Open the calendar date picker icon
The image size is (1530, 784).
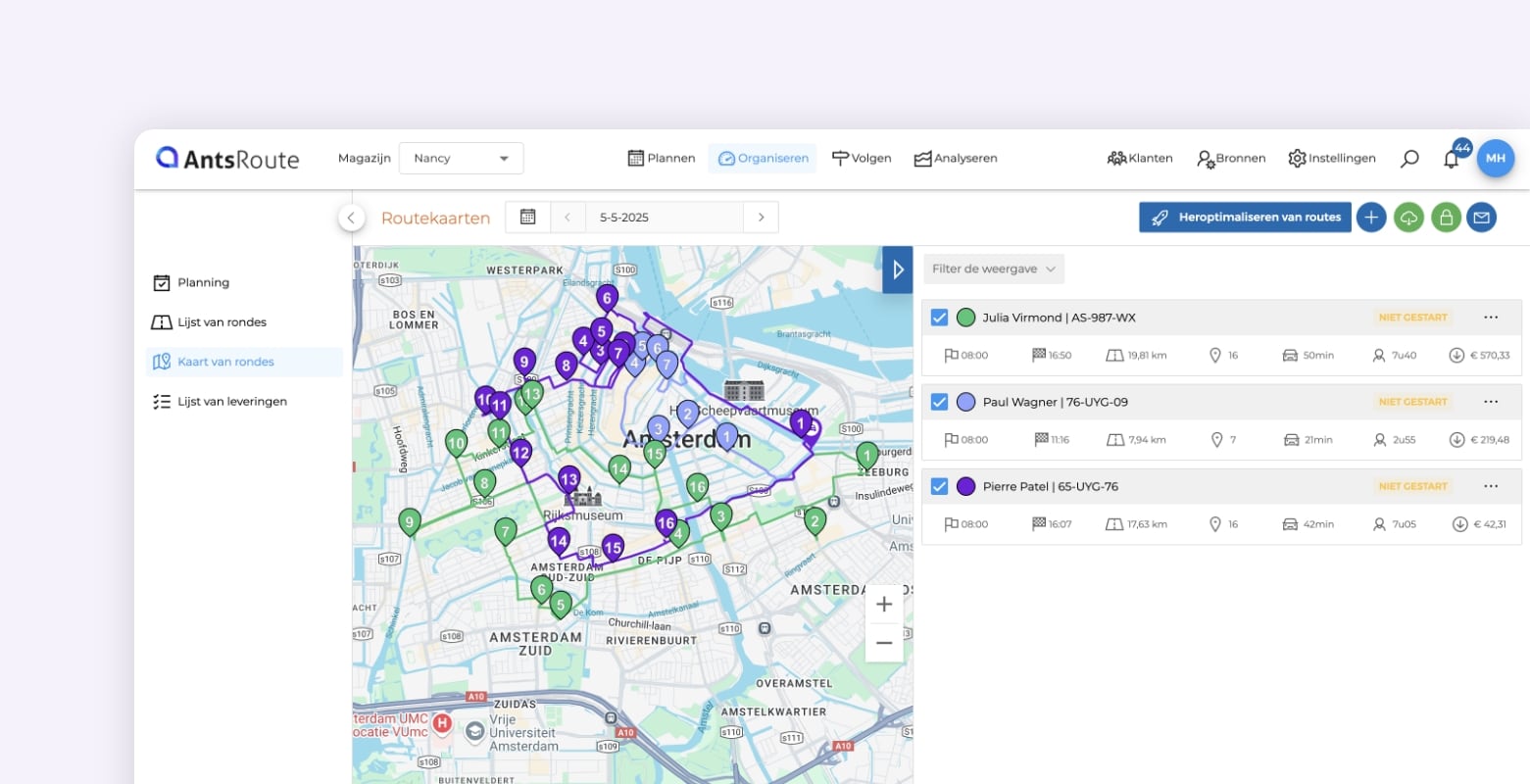(x=527, y=218)
